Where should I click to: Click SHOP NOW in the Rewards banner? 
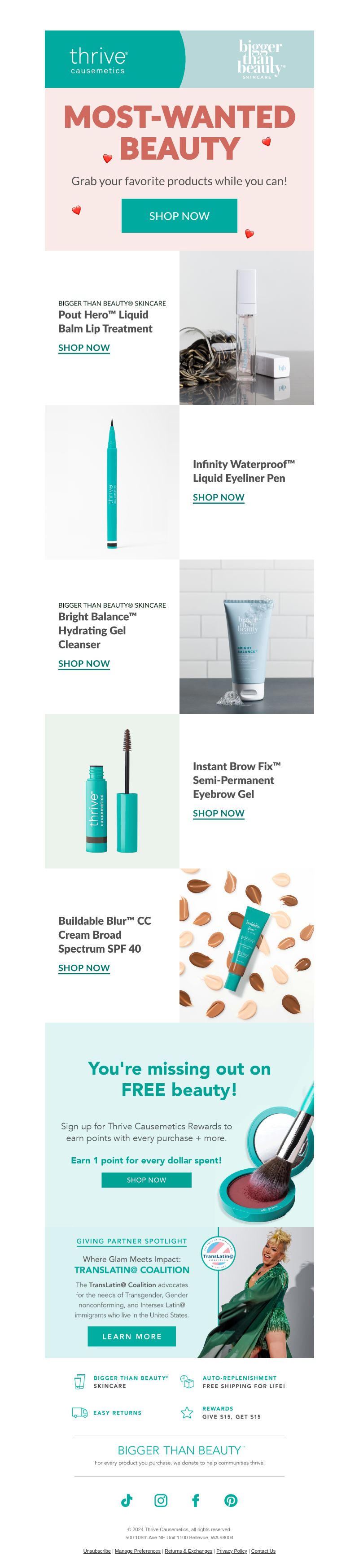coord(146,1180)
